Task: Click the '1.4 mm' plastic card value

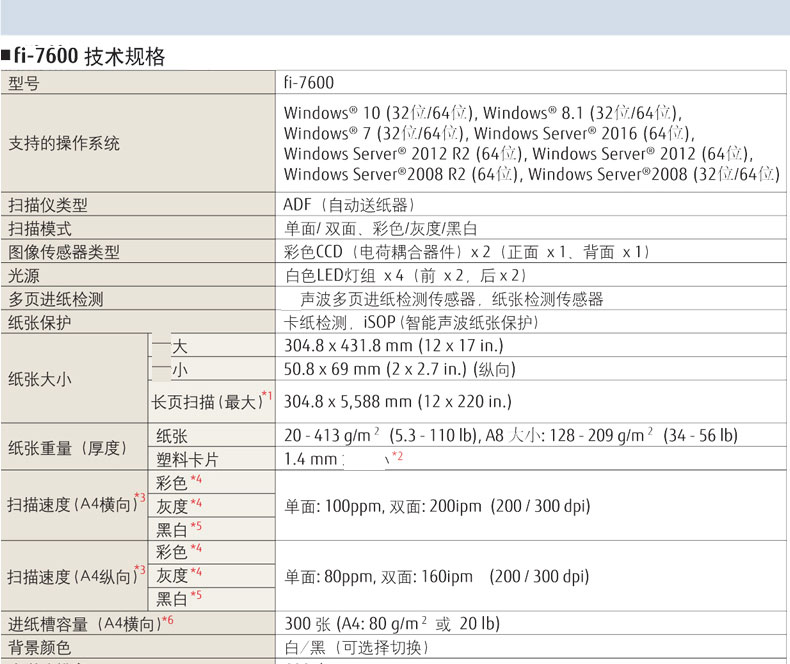Action: [310, 459]
